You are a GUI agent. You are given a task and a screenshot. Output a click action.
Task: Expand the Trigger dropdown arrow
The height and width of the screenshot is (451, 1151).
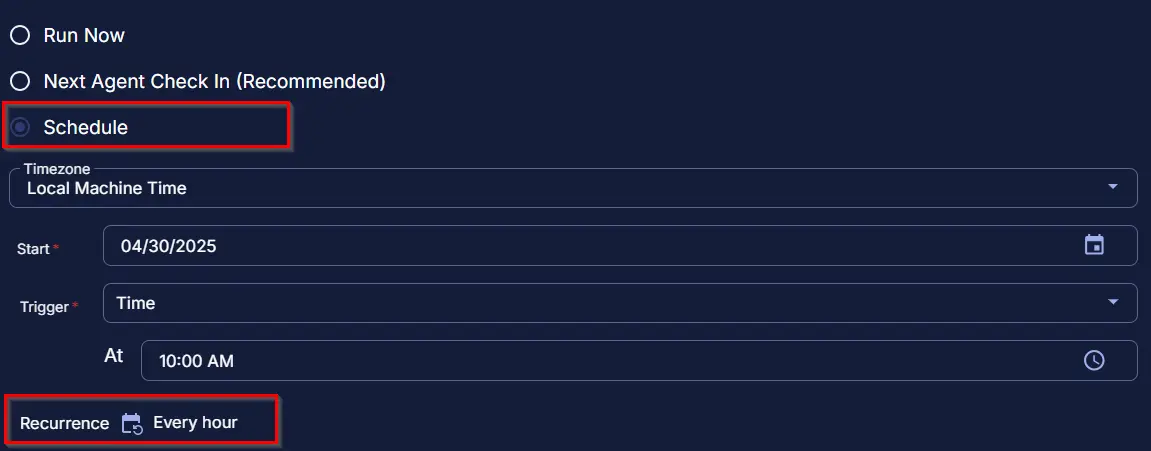pos(1113,302)
